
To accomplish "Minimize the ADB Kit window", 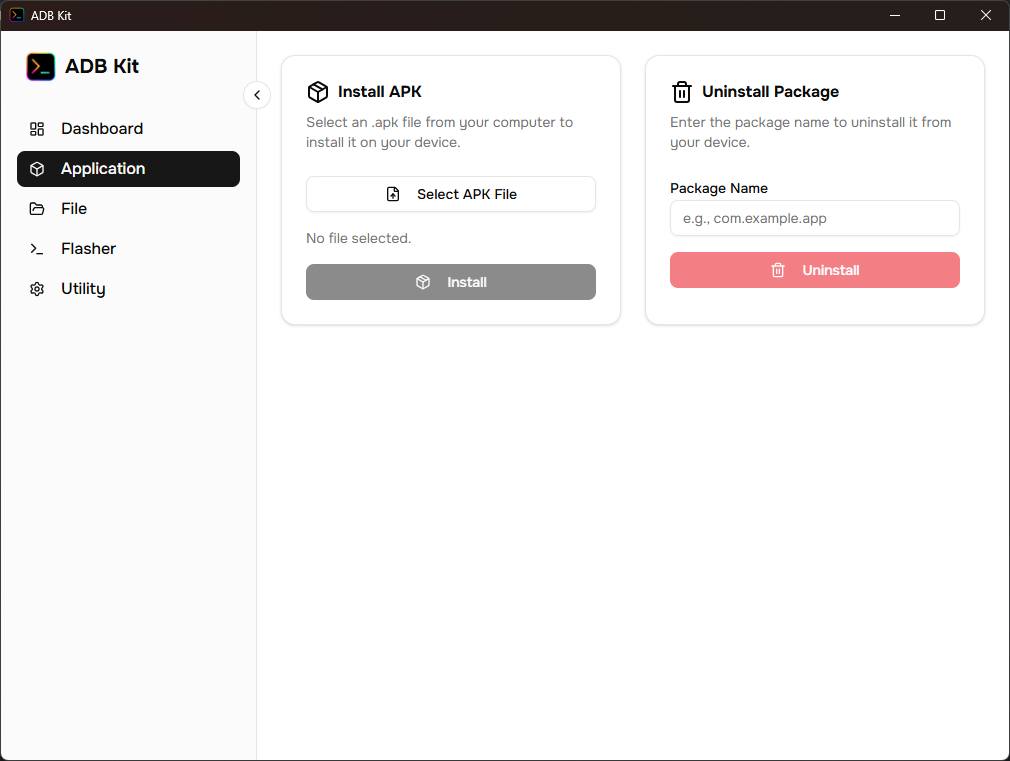I will click(895, 15).
